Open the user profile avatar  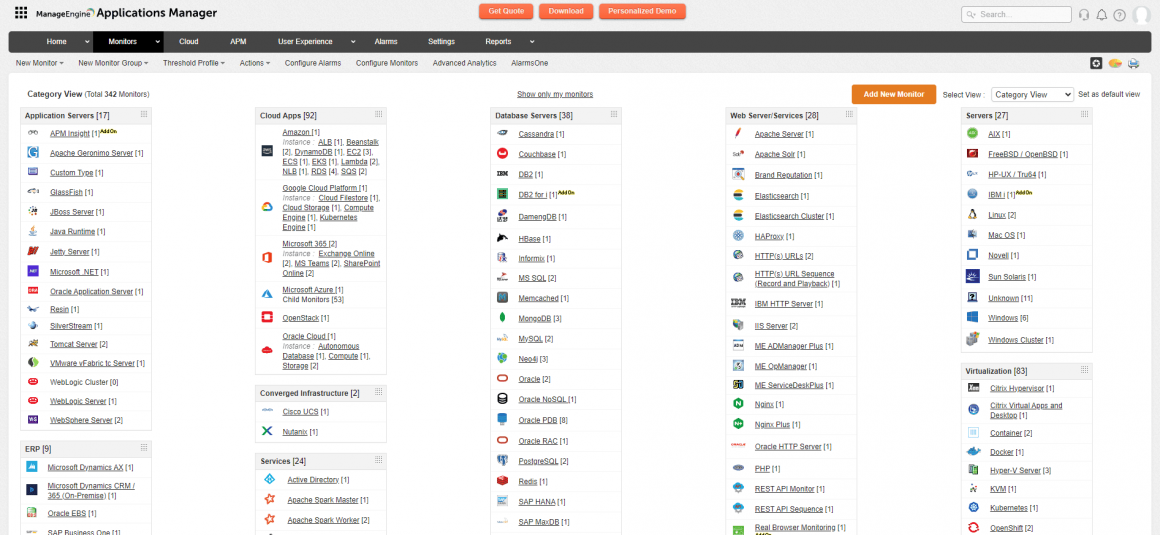1141,15
